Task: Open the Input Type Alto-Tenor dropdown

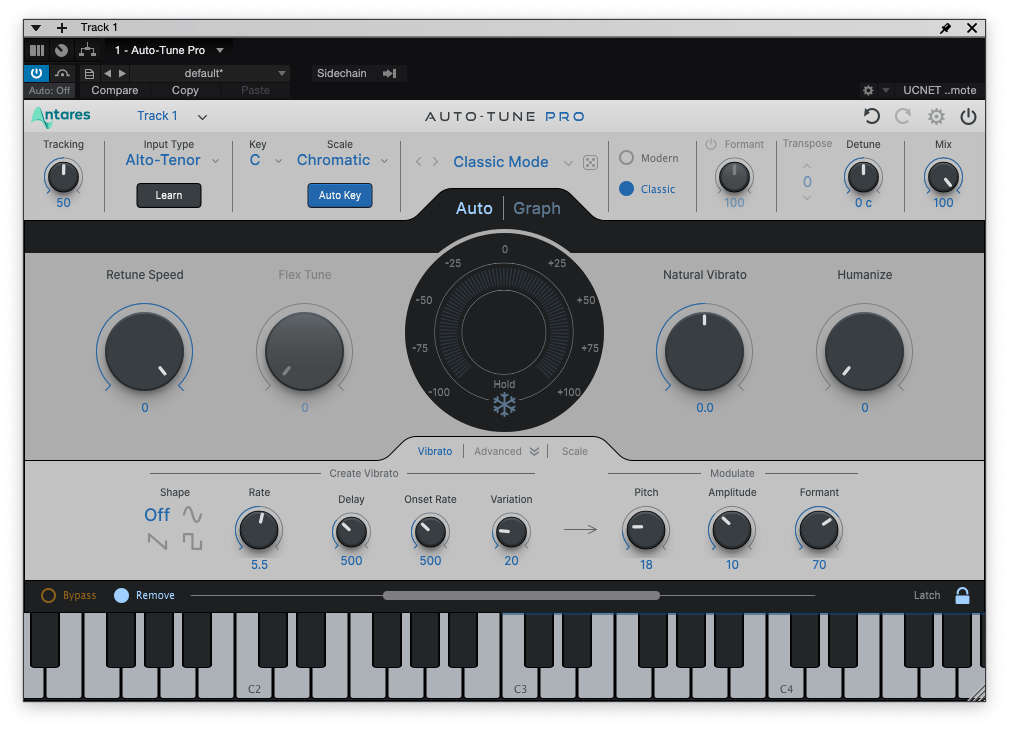Action: pos(172,160)
